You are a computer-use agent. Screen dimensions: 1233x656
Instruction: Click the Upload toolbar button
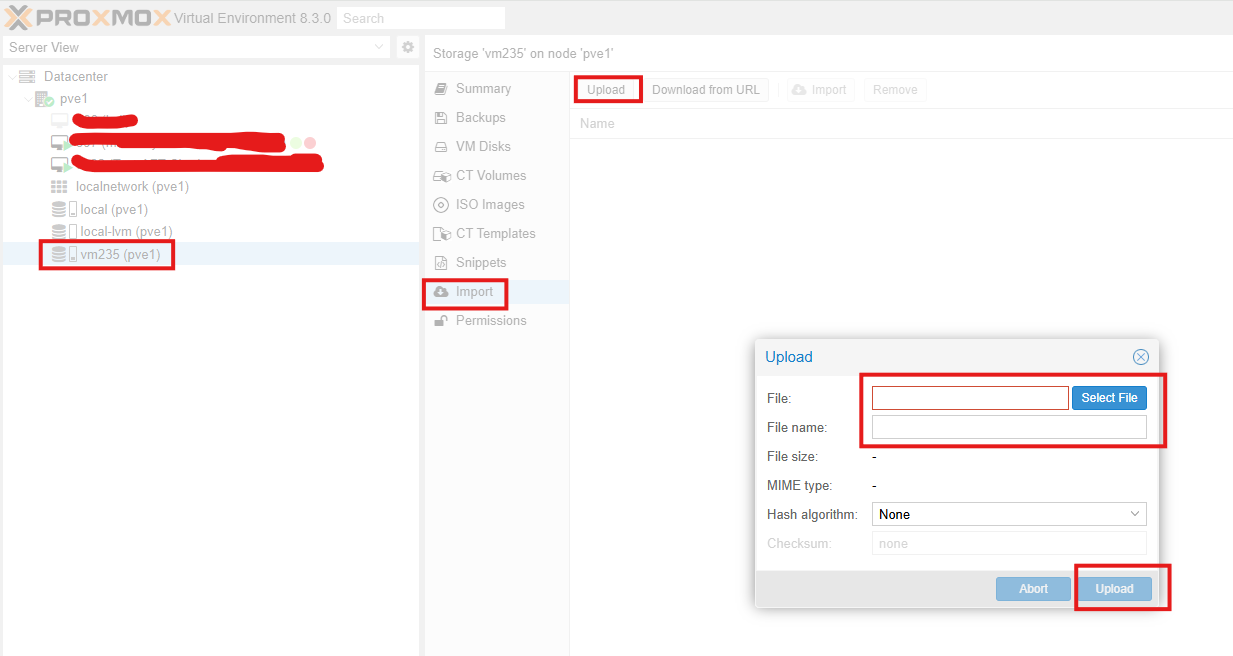tap(606, 90)
